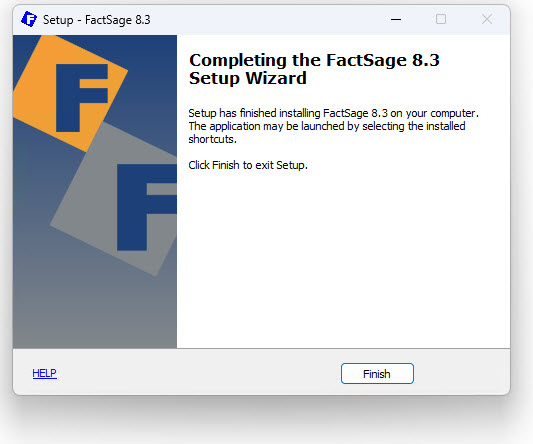Click the FactSage icon in the title bar
Image resolution: width=533 pixels, height=444 pixels.
(x=29, y=19)
